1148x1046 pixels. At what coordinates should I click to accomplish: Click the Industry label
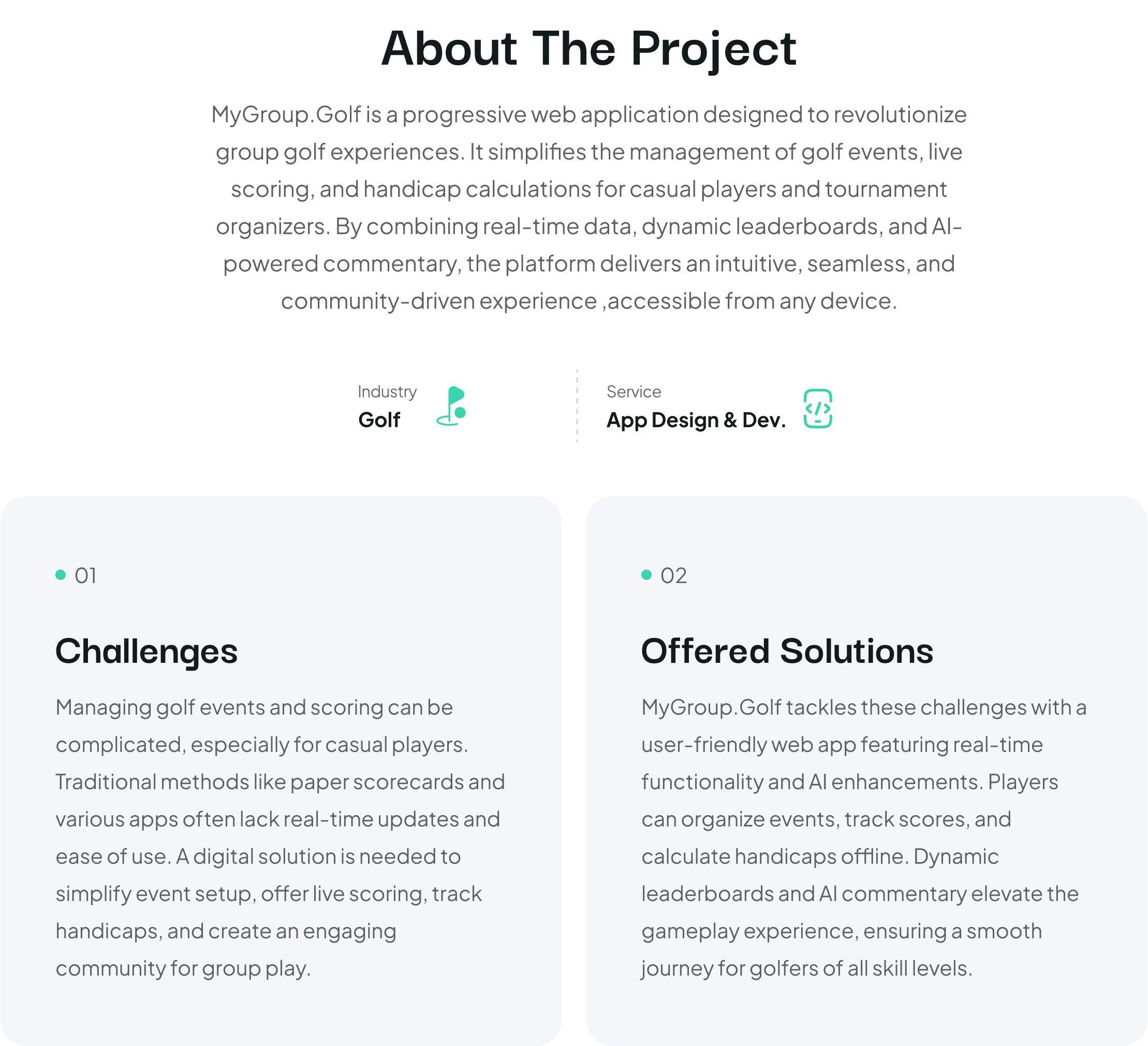[387, 392]
